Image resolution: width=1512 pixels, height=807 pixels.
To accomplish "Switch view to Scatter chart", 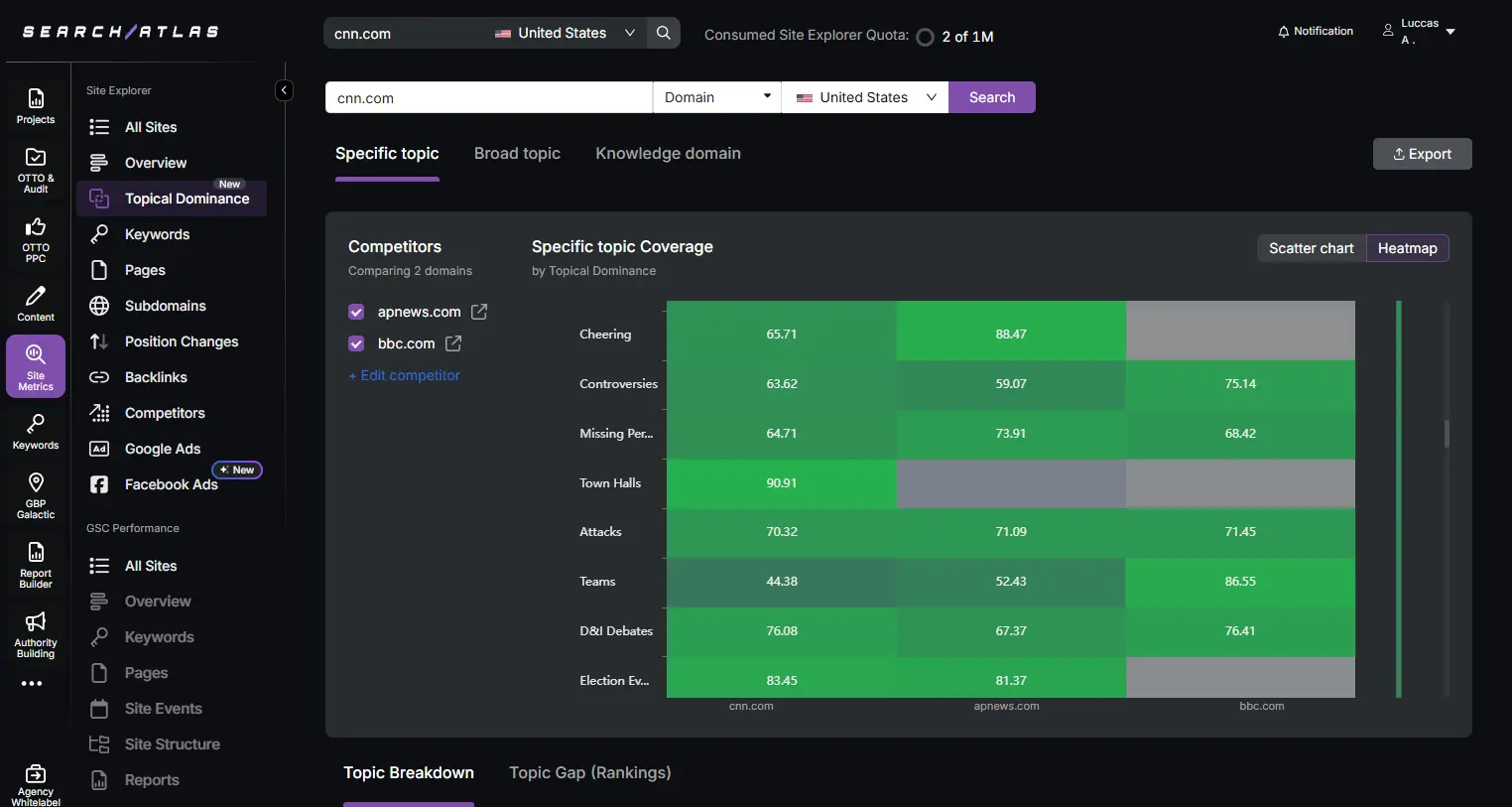I will (x=1311, y=248).
